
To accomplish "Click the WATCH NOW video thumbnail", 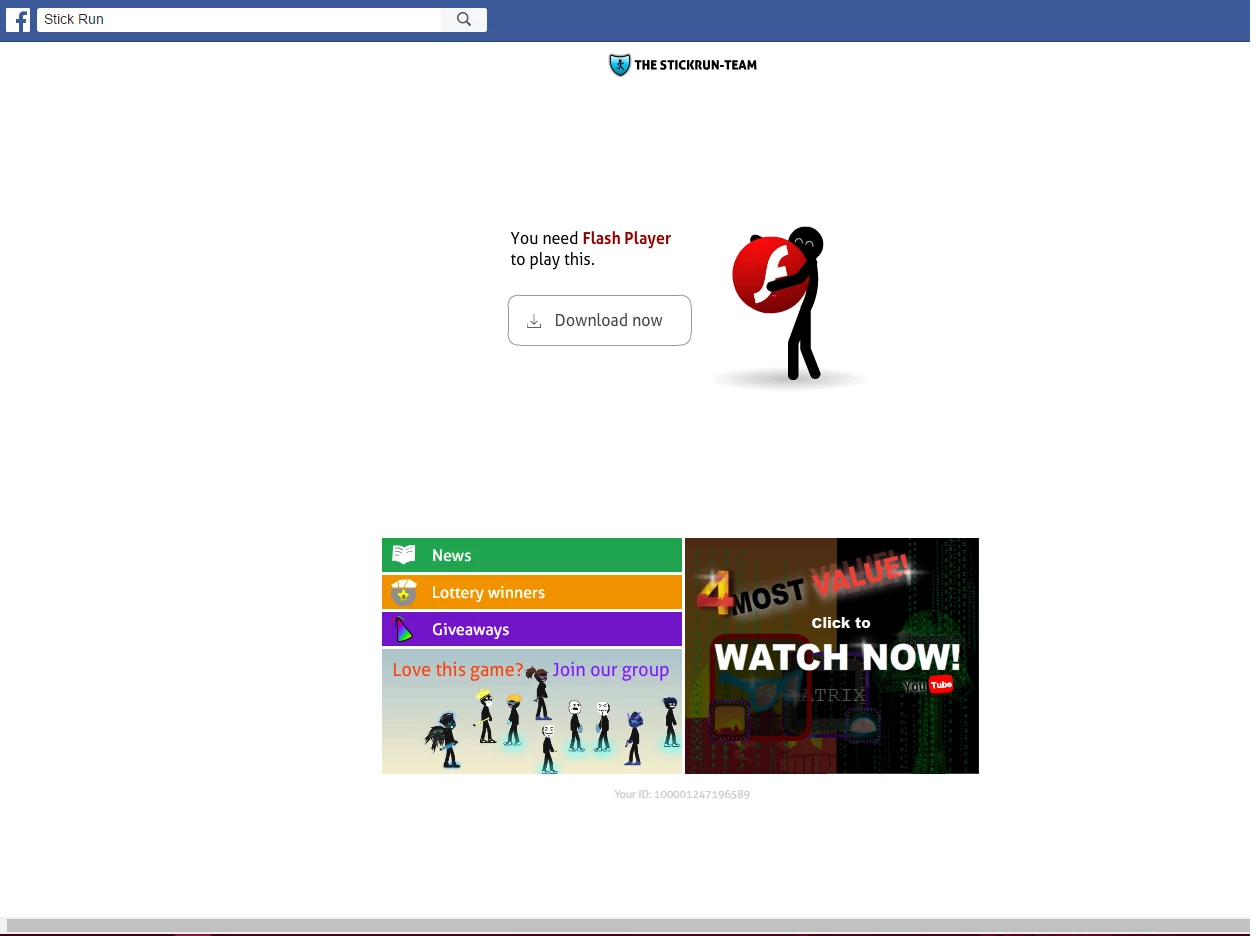I will (x=832, y=656).
